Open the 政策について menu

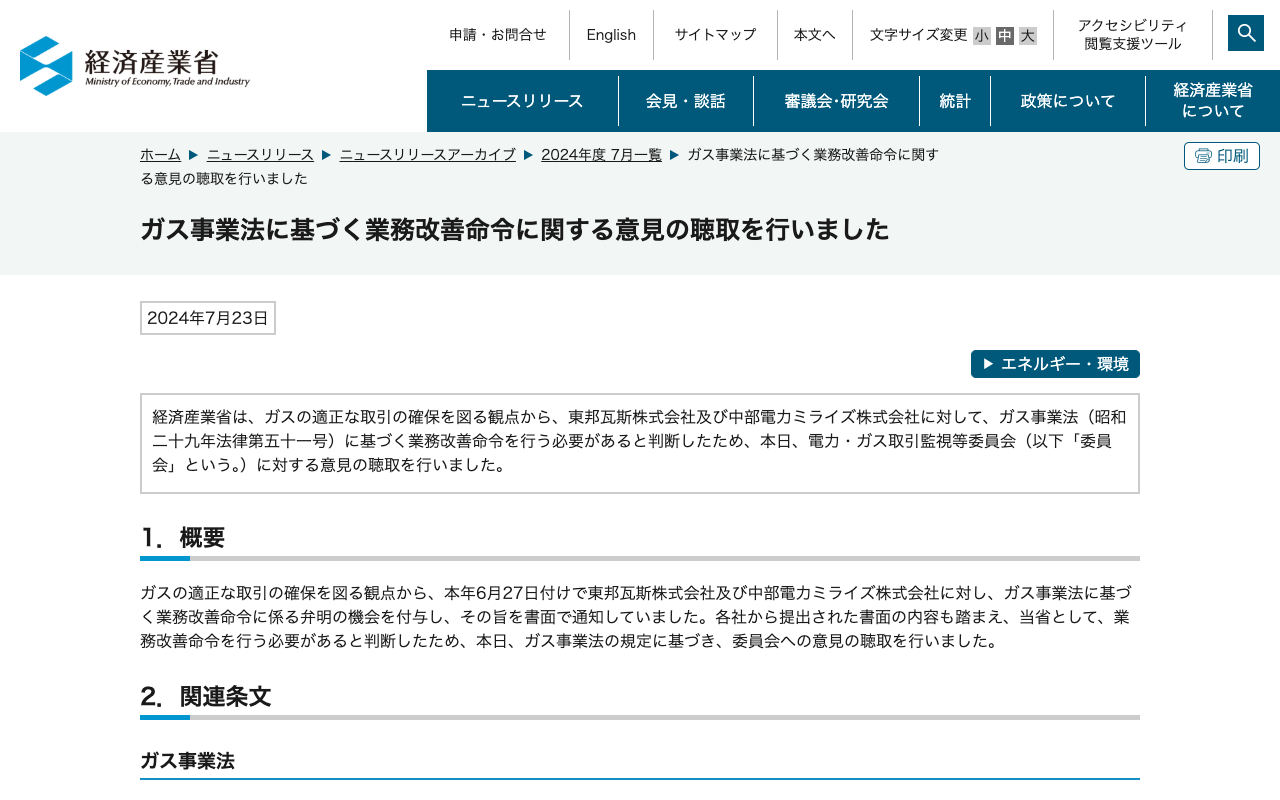(1068, 101)
